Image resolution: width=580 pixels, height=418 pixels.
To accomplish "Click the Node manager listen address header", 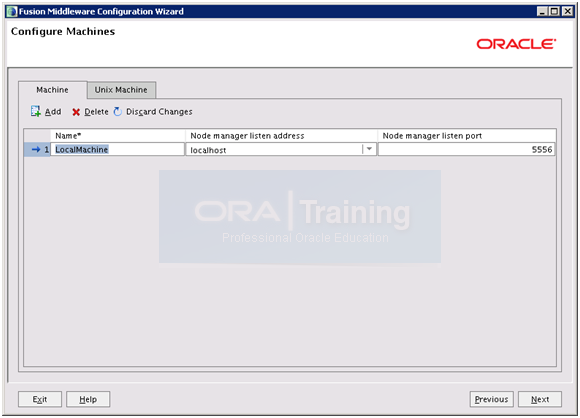I will coord(281,136).
